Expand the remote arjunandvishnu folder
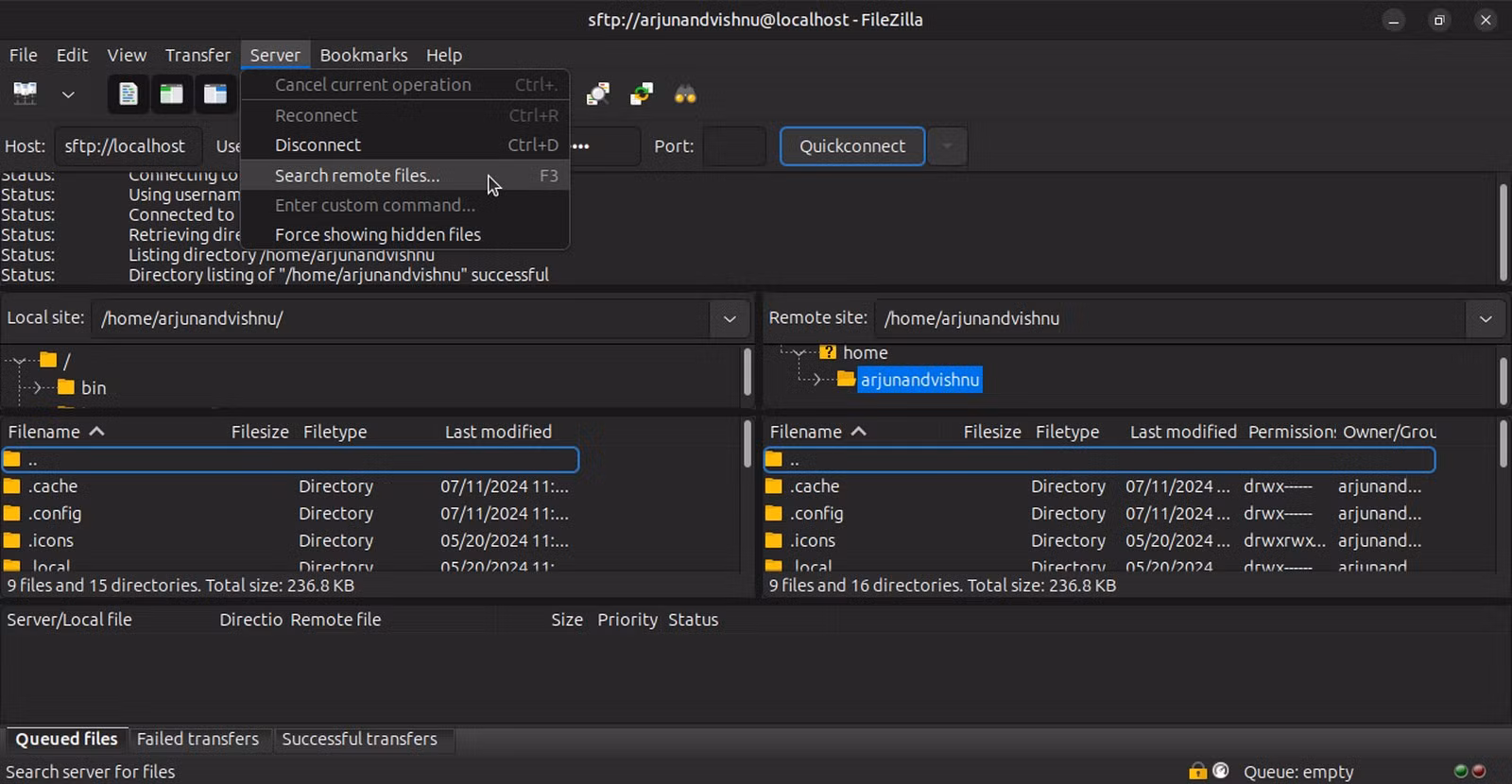This screenshot has height=784, width=1512. coord(817,380)
